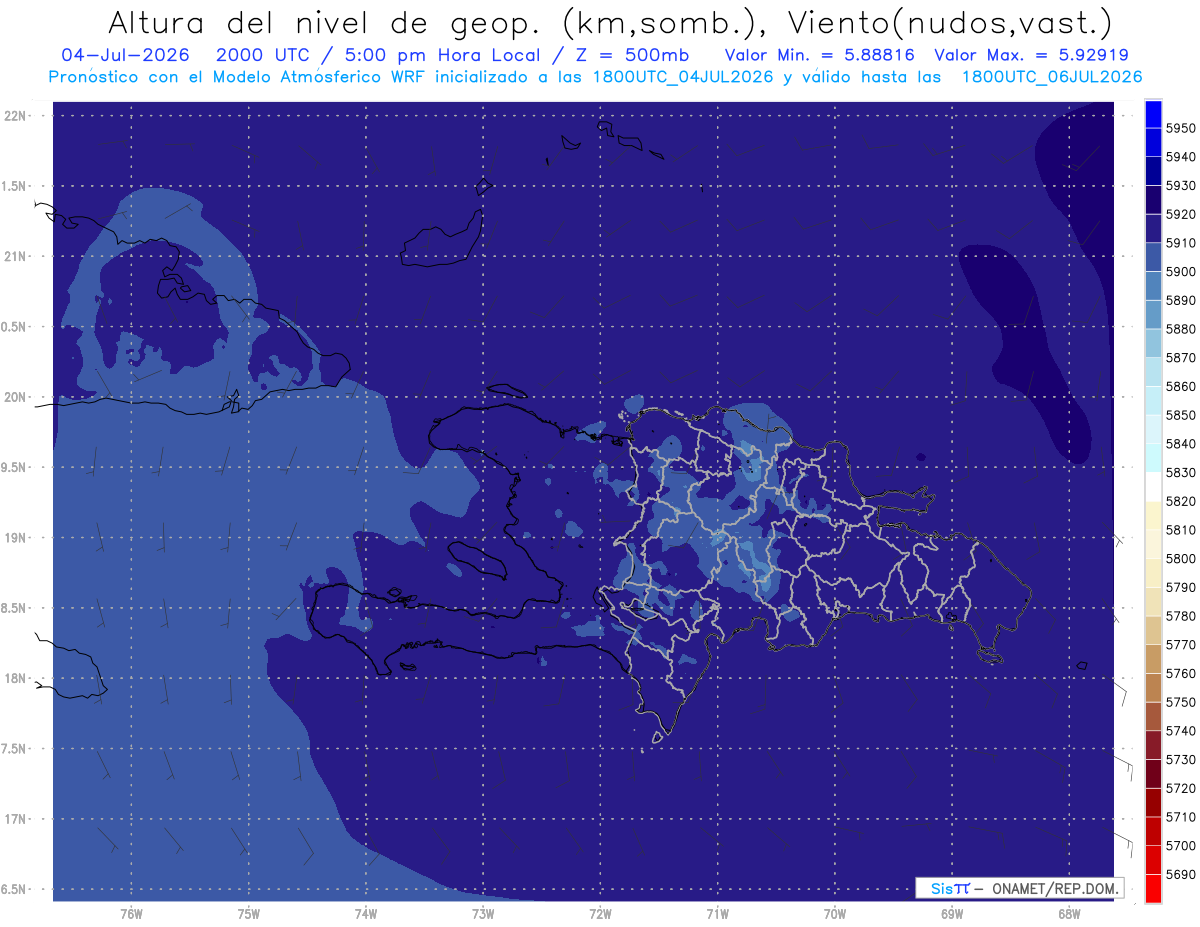Click the 20N latitude label
Viewport: 1200px width, 927px height.
pos(14,397)
